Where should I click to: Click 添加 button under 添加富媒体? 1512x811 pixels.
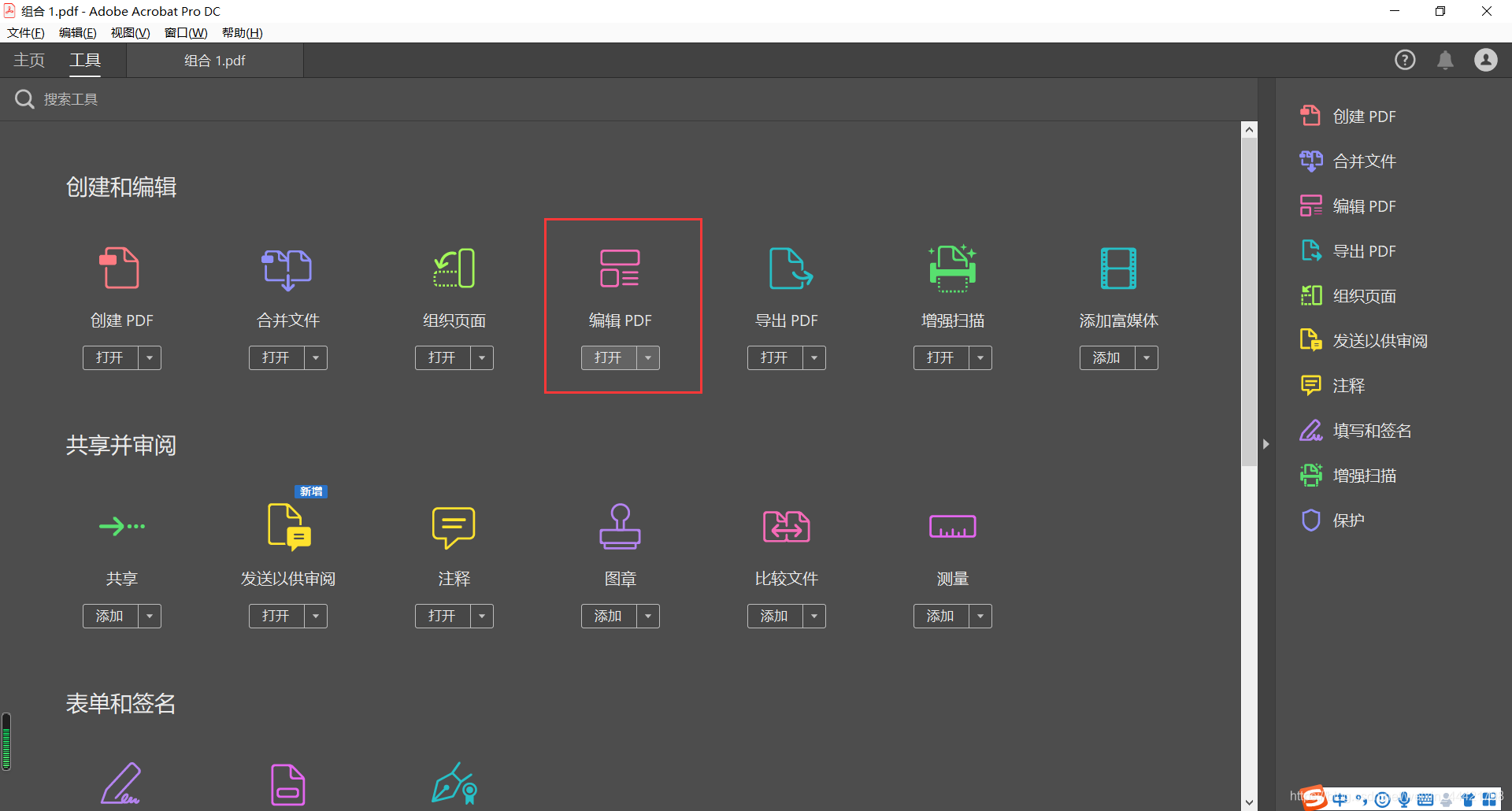tap(1107, 357)
